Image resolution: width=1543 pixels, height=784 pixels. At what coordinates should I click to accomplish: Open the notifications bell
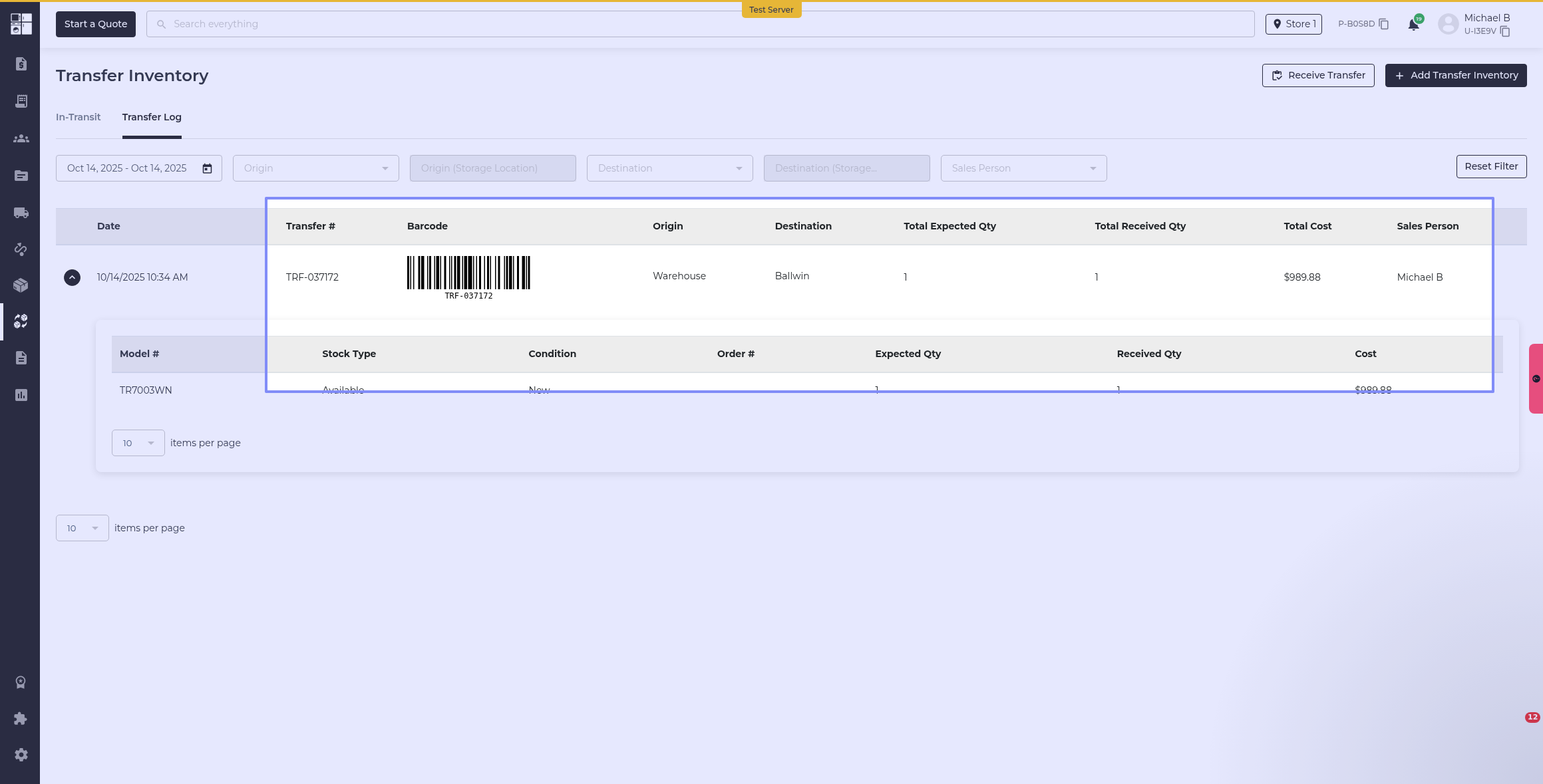[x=1413, y=25]
